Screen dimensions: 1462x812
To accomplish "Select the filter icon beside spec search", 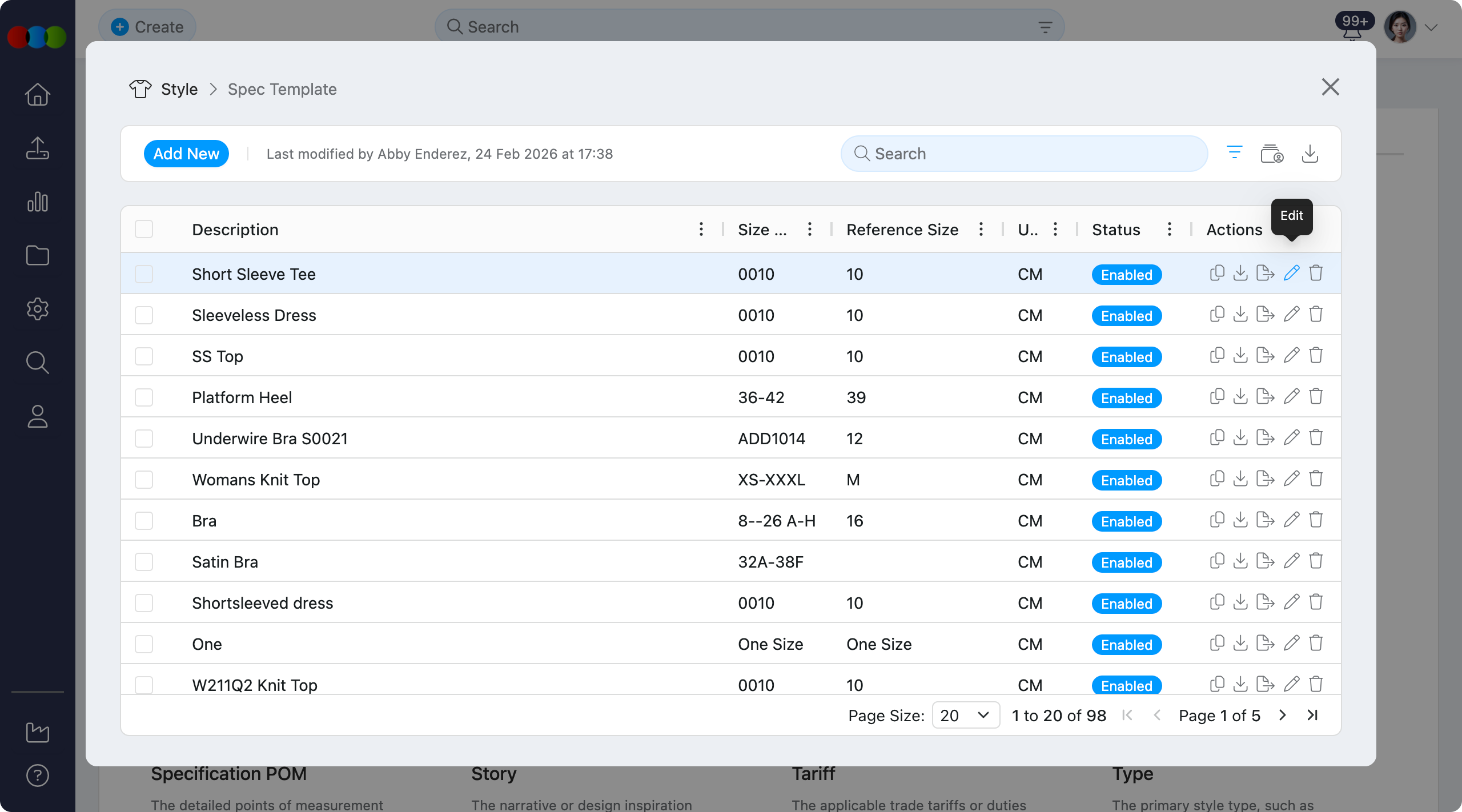I will (x=1235, y=153).
